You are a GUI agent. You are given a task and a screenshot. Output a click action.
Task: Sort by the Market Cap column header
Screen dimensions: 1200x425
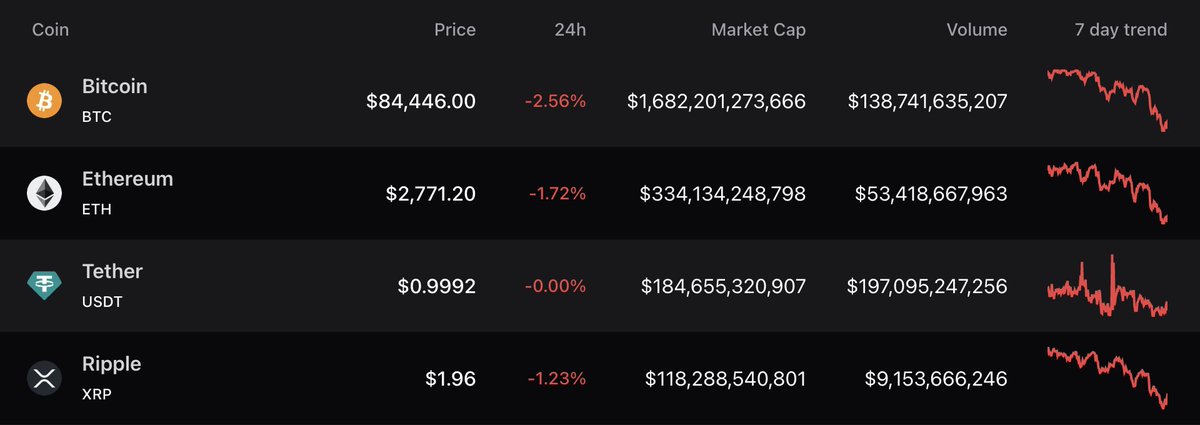tap(758, 30)
